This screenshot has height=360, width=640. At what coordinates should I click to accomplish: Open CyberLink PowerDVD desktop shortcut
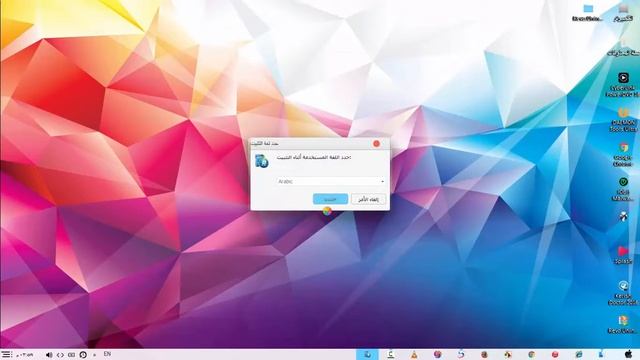coord(623,85)
